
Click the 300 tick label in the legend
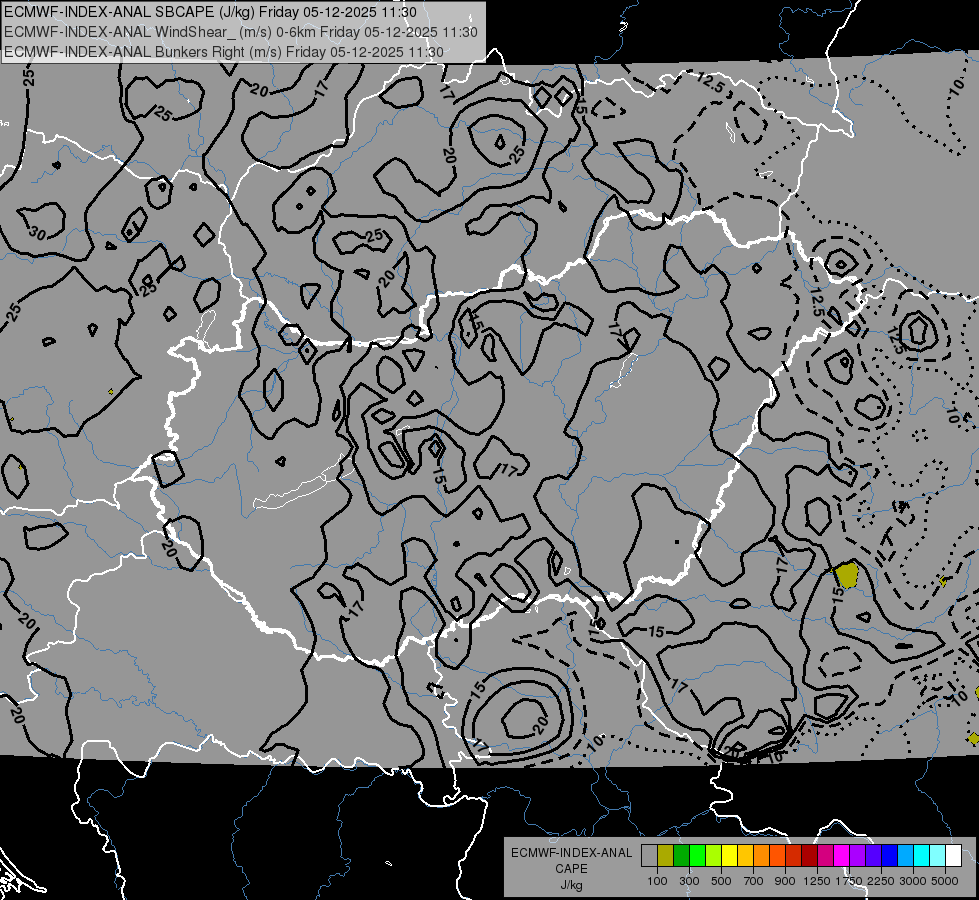tap(689, 881)
